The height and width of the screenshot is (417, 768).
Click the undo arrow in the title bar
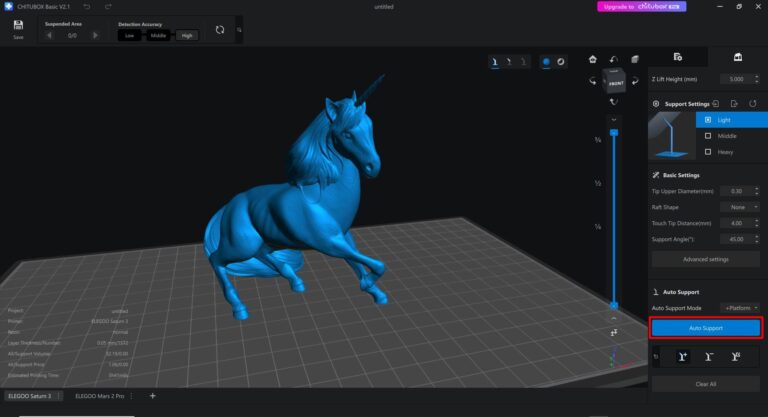(x=87, y=6)
